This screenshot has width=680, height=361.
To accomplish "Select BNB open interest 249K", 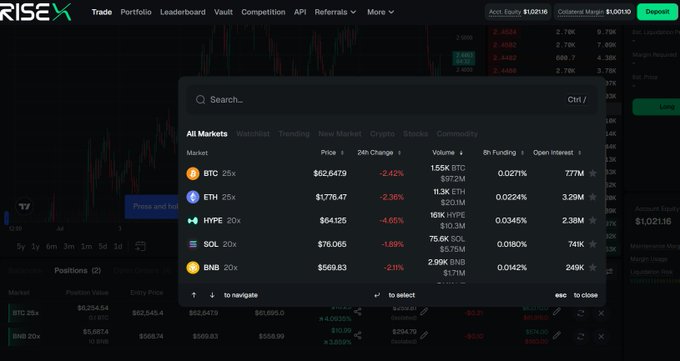I will [575, 268].
